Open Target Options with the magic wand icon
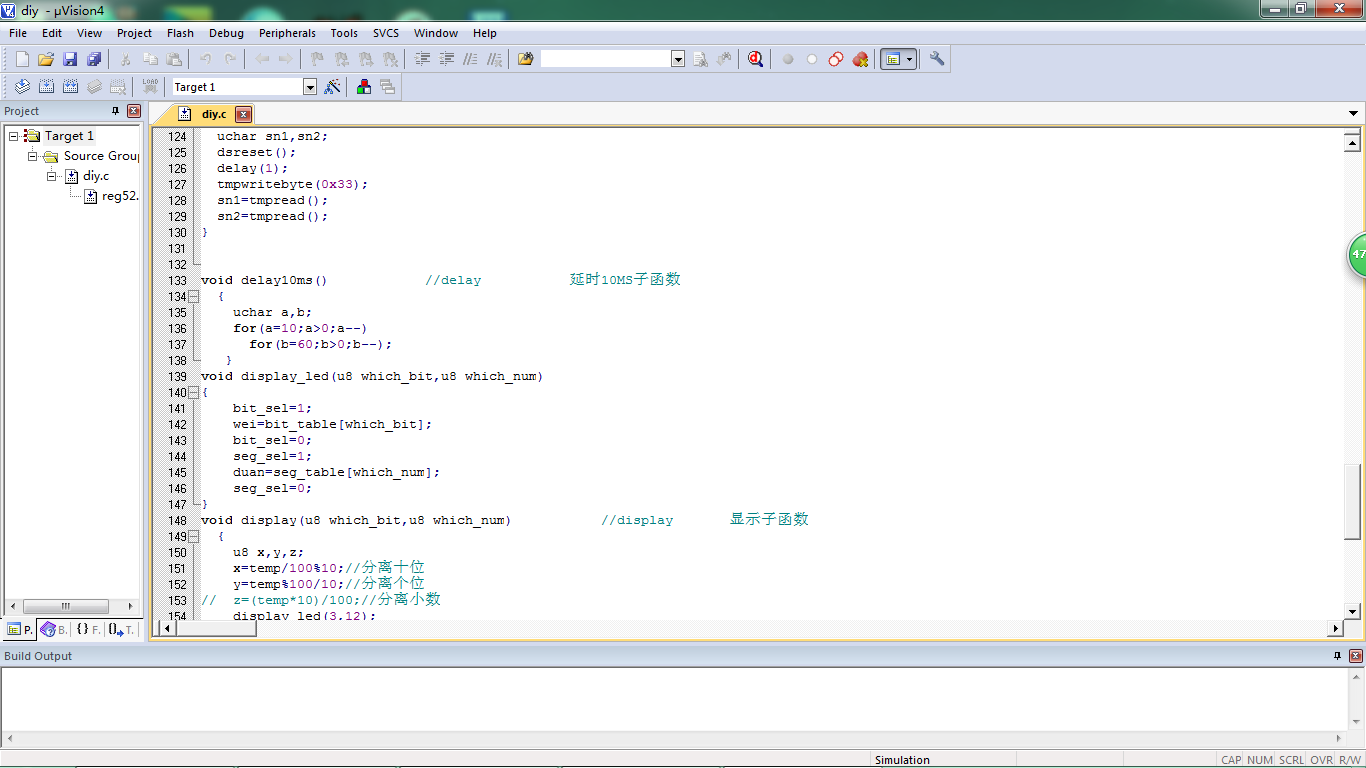Screen dimensions: 1366x768 pyautogui.click(x=333, y=87)
